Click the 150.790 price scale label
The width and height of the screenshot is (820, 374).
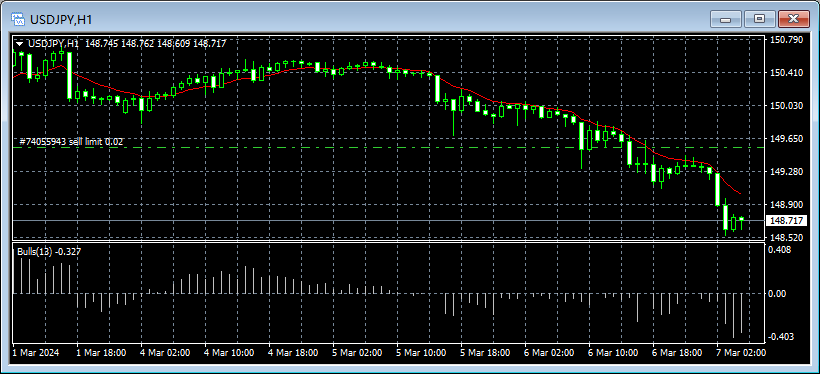click(x=786, y=40)
